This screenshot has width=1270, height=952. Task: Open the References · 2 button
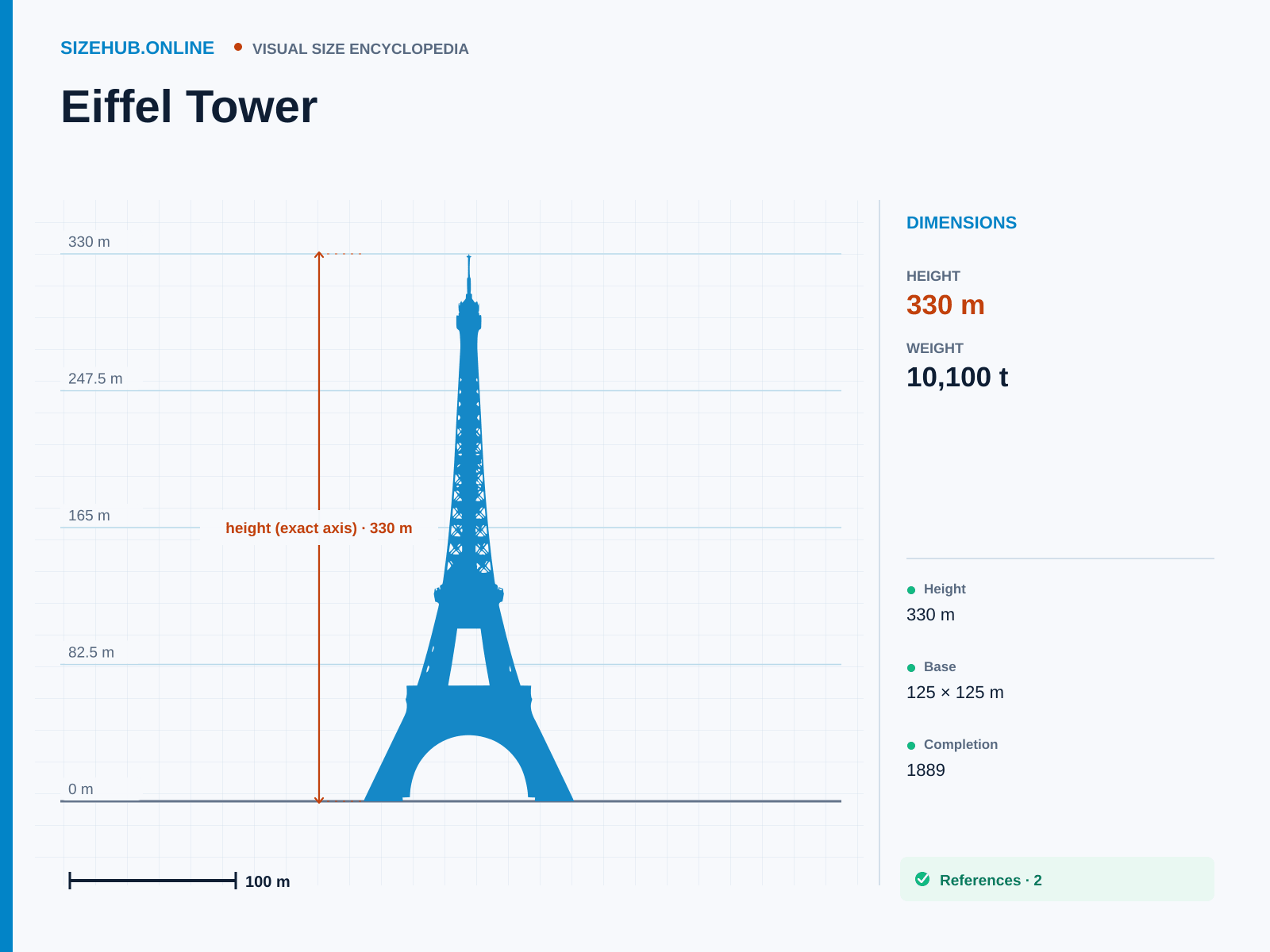[1057, 879]
